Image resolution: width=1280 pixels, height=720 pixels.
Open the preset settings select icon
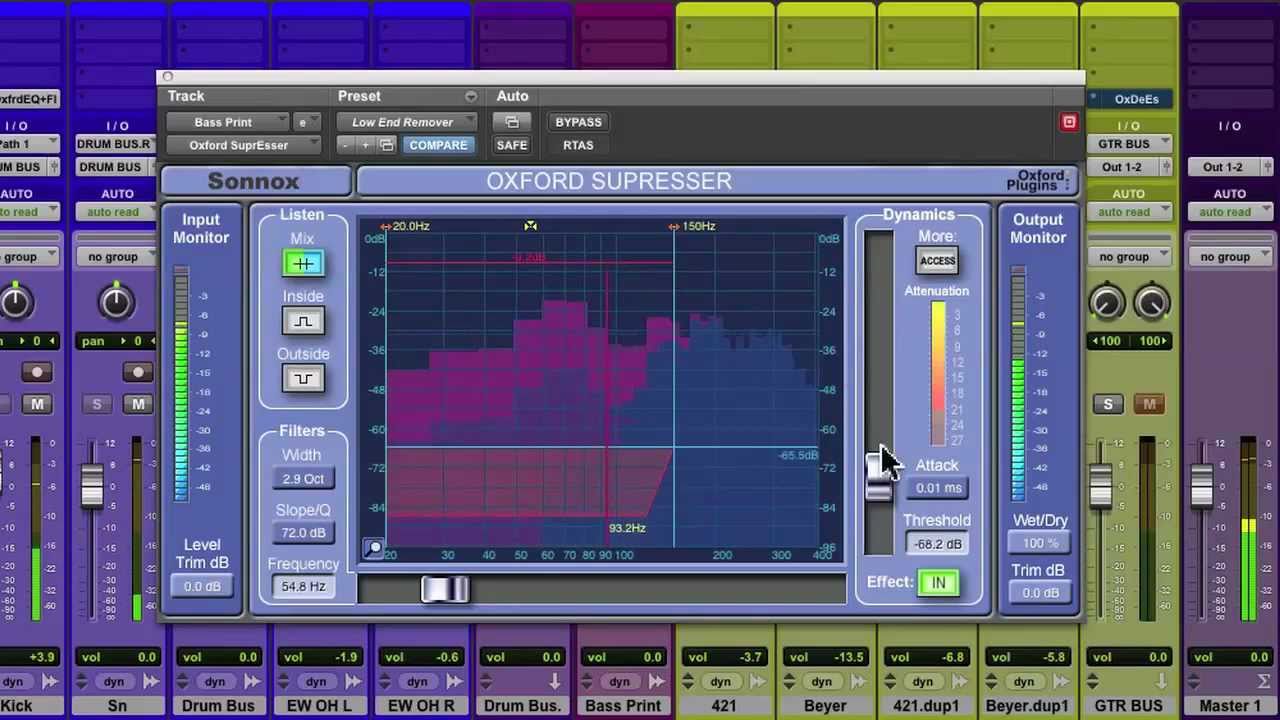tap(387, 145)
